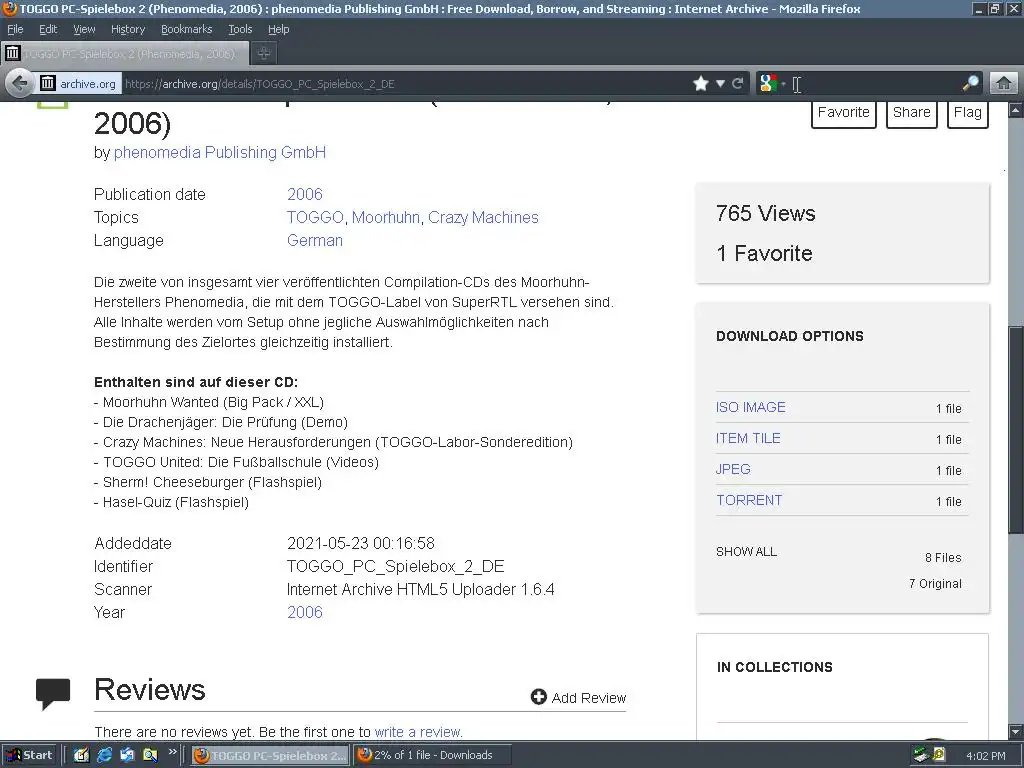Go back with the back arrow button
The width and height of the screenshot is (1024, 768).
(20, 83)
